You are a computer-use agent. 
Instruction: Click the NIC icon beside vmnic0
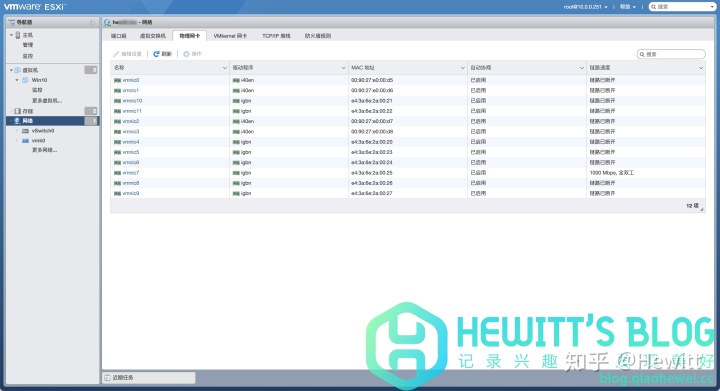click(118, 80)
